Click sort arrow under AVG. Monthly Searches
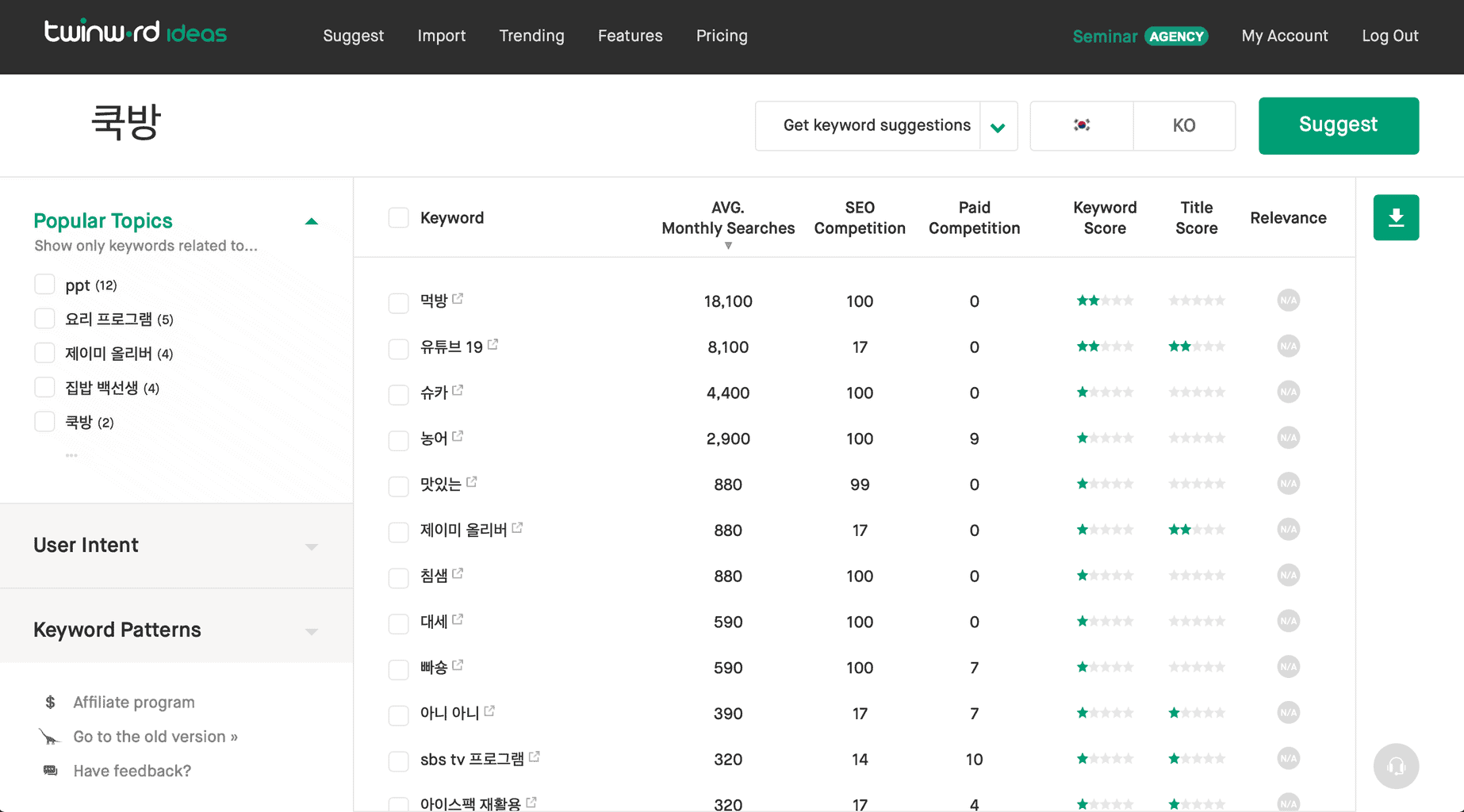Screen dimensions: 1464x812 pos(728,246)
